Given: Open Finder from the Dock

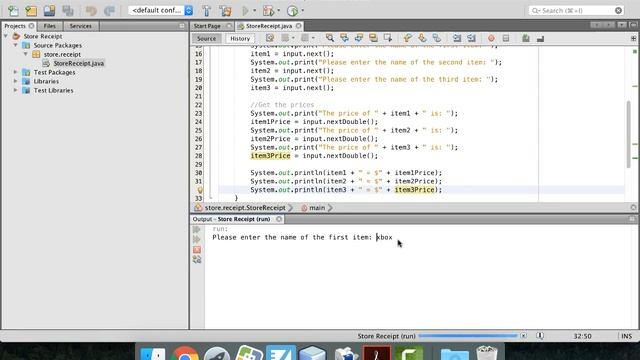Looking at the screenshot, I should pos(153,353).
